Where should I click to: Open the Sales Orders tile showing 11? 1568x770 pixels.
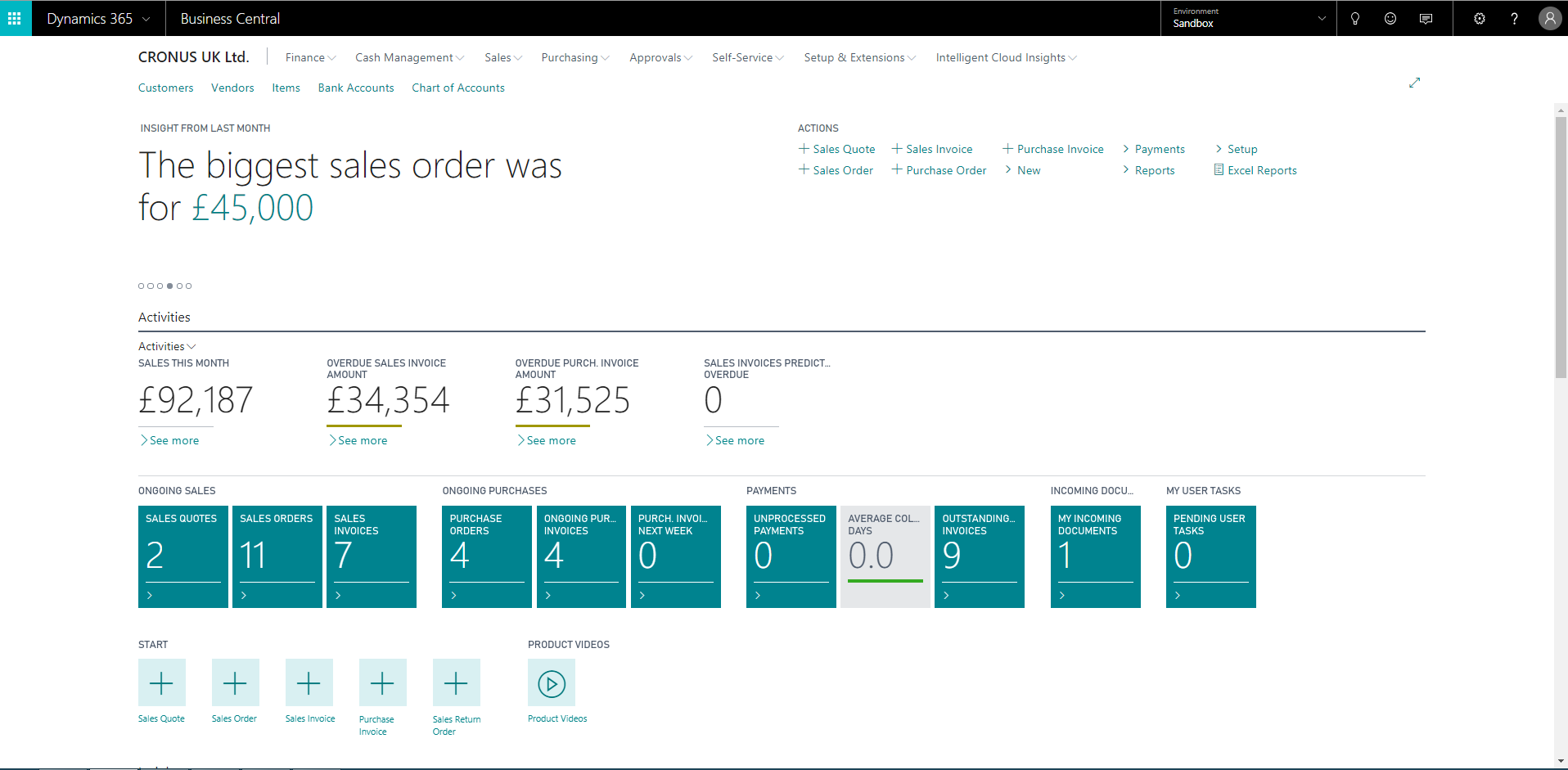277,556
